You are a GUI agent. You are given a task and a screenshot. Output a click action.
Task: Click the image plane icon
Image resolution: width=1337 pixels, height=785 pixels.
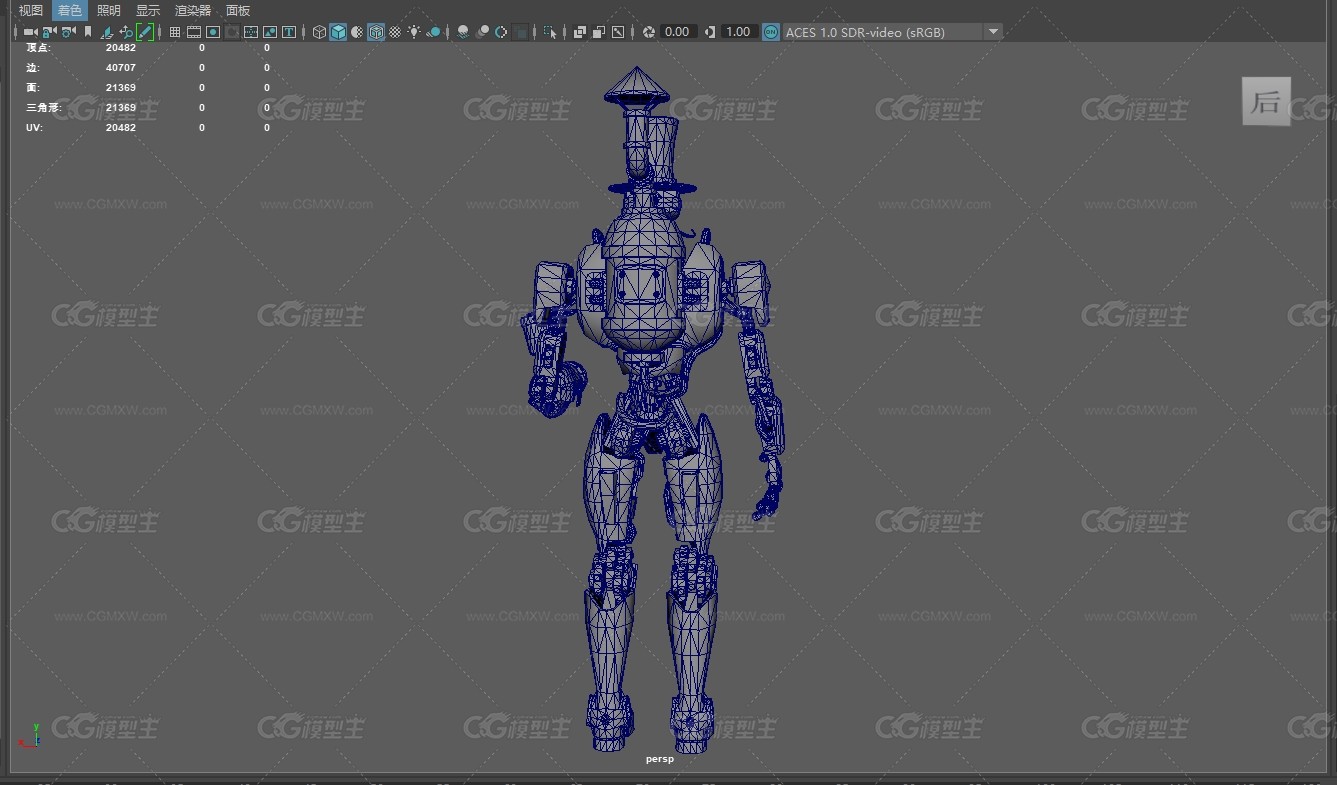pyautogui.click(x=107, y=32)
